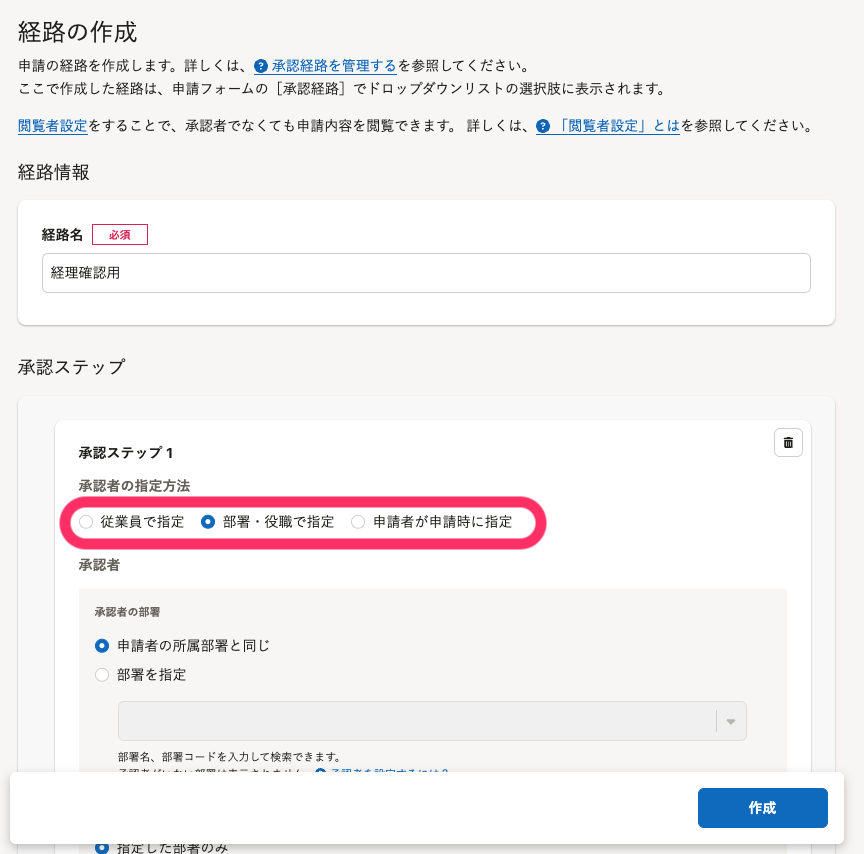Choose 申請者の所属部署と同じ radio button

tap(102, 646)
